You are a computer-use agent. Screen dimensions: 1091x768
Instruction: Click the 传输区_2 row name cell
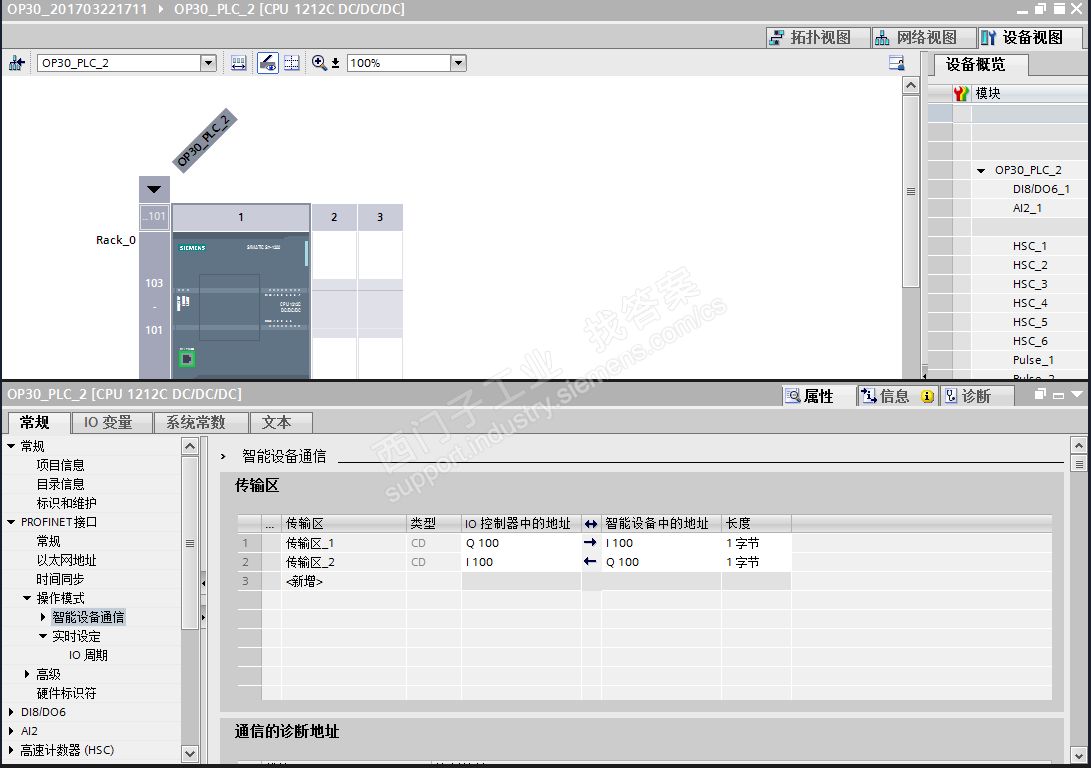pos(344,562)
